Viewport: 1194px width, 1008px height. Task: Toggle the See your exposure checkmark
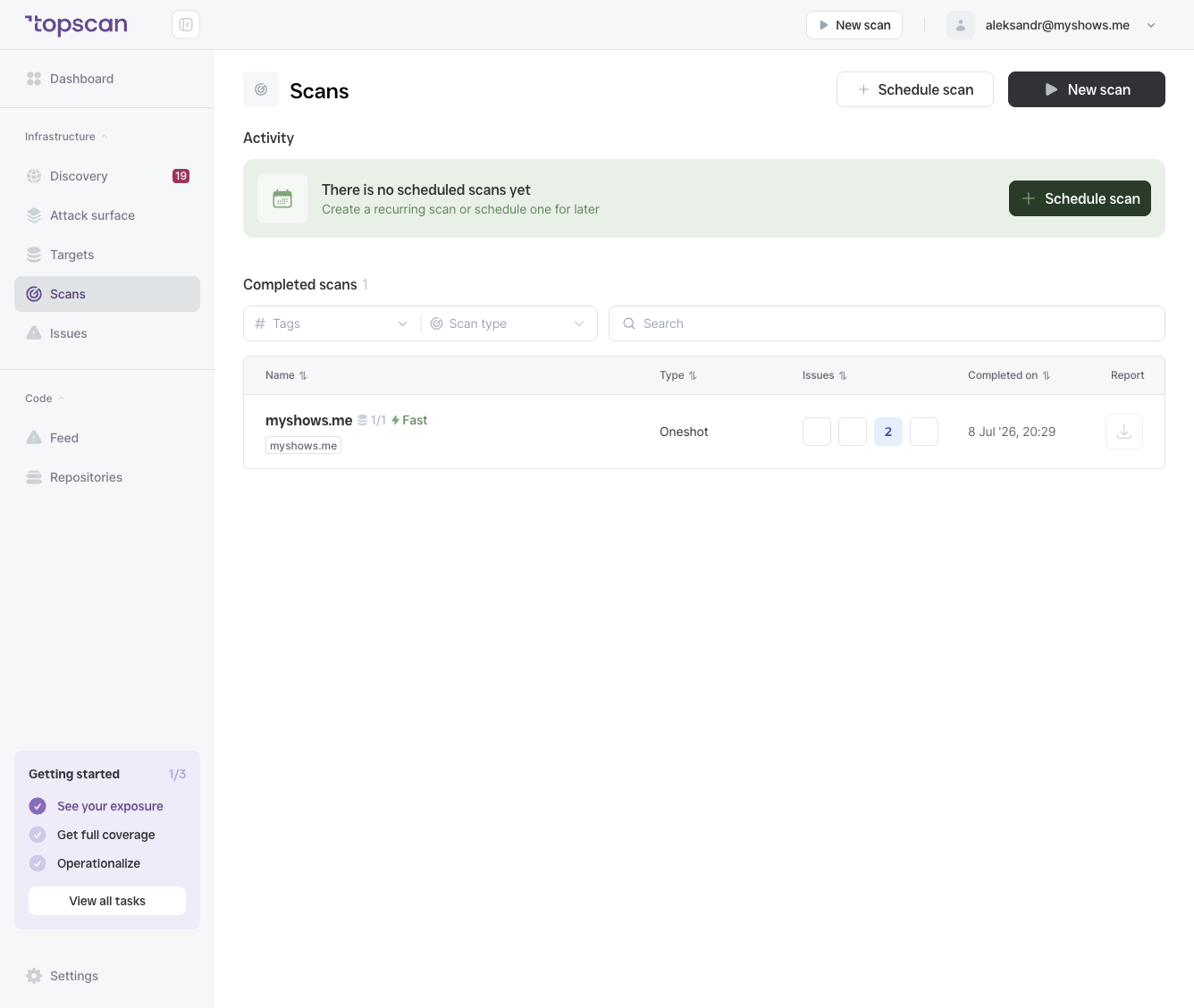click(38, 806)
